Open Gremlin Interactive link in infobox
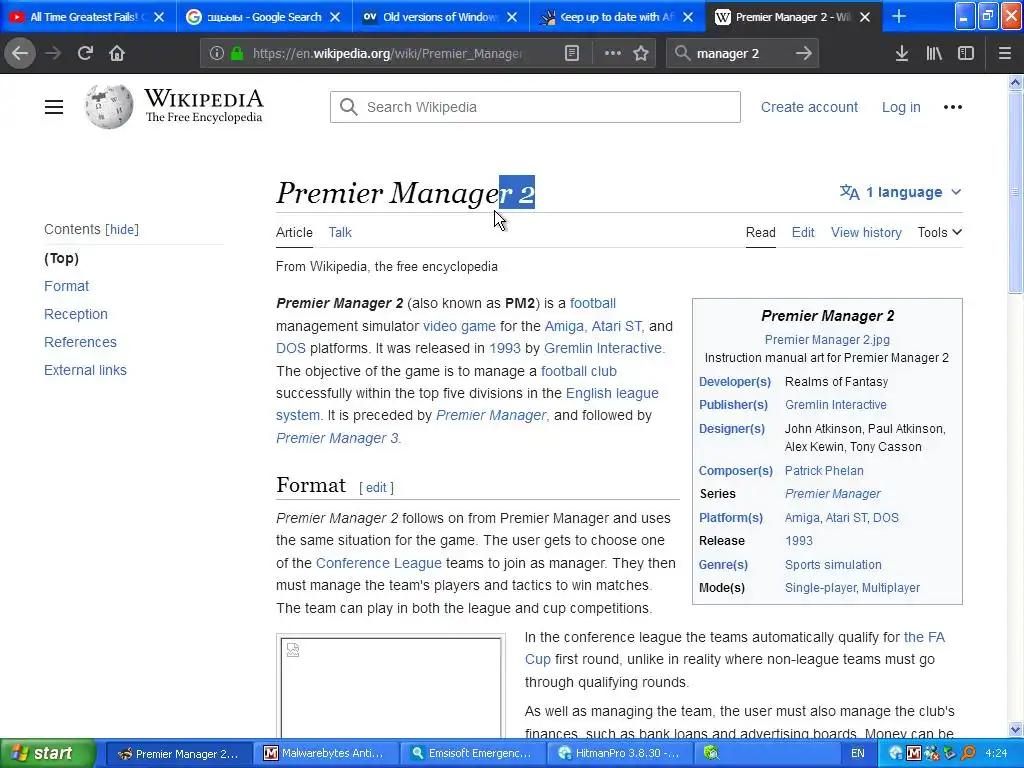This screenshot has height=768, width=1024. [835, 405]
